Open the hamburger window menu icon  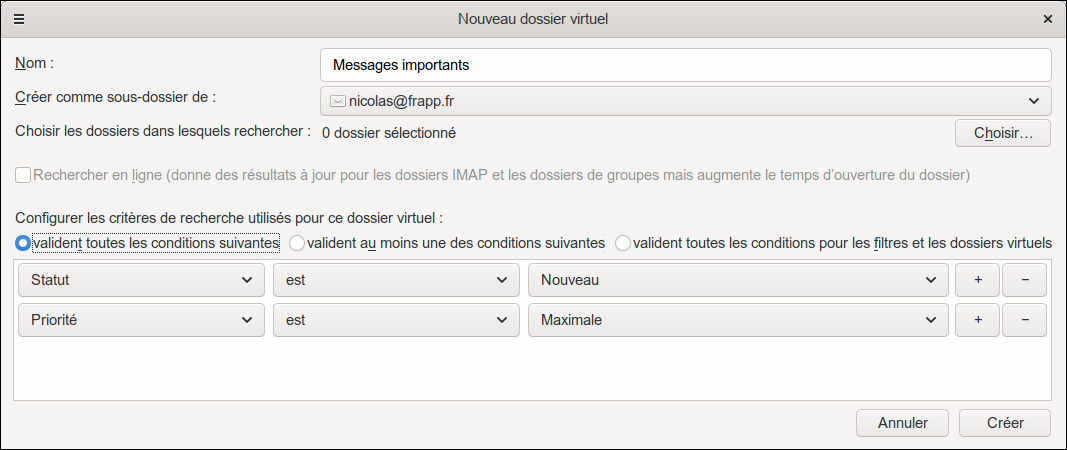pyautogui.click(x=18, y=18)
